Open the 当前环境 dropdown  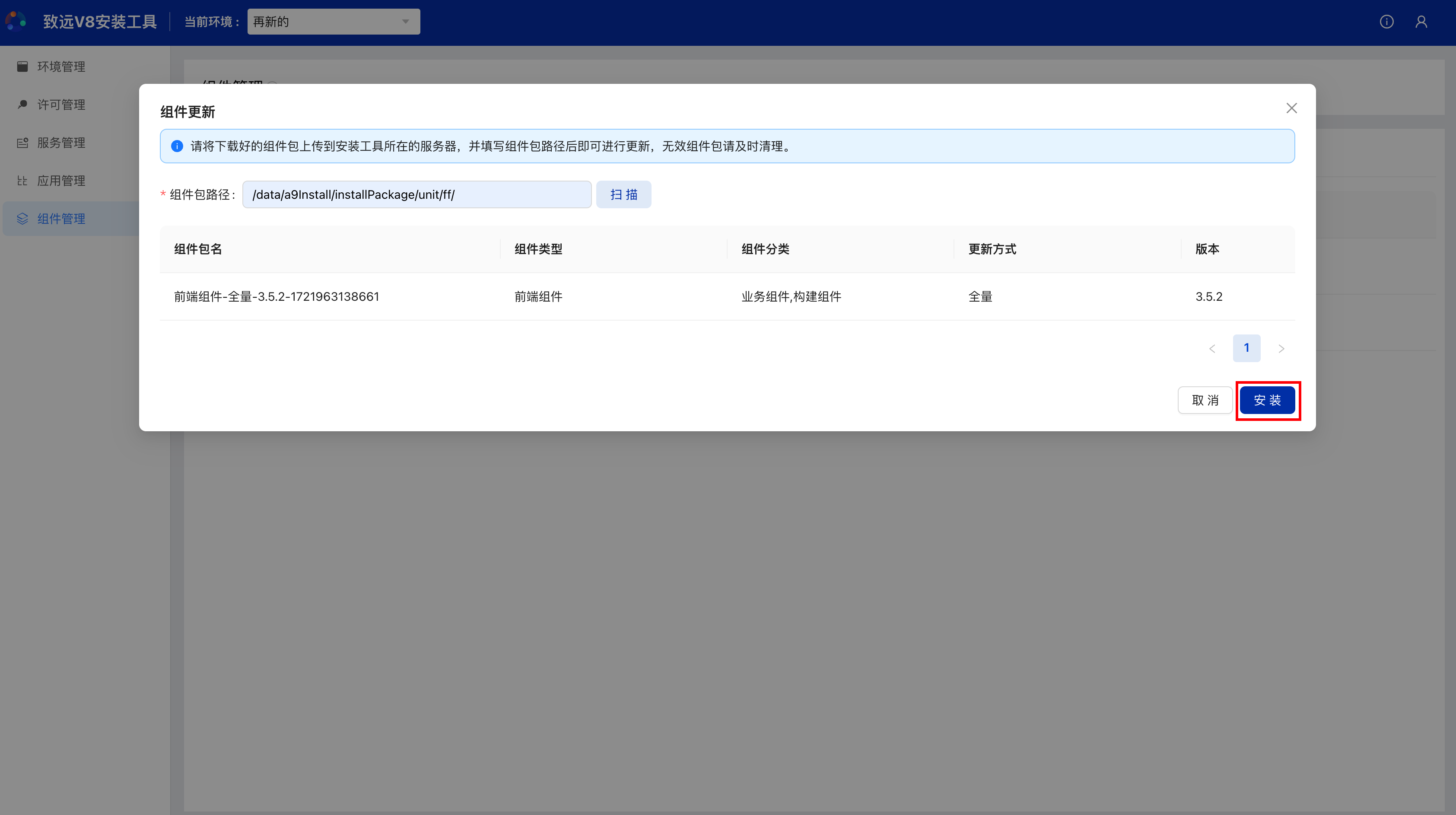click(x=333, y=22)
